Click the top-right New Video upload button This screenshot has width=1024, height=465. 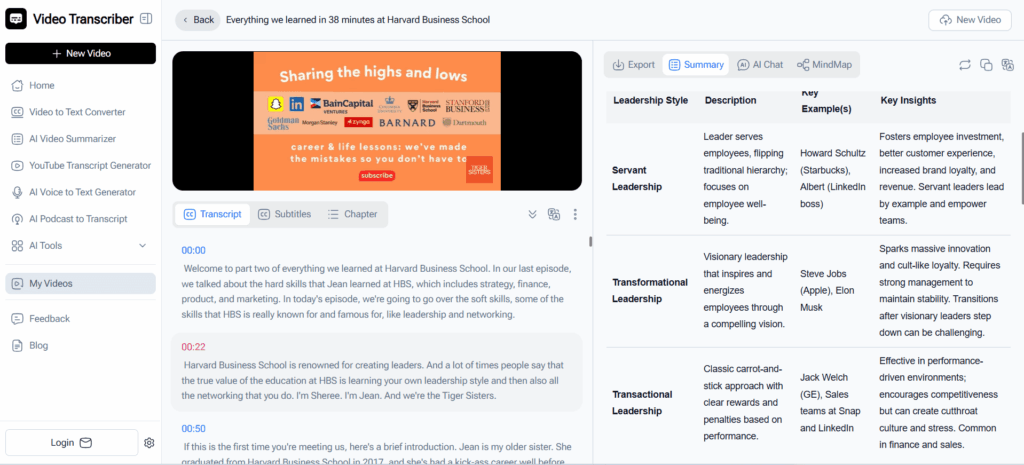pos(970,20)
